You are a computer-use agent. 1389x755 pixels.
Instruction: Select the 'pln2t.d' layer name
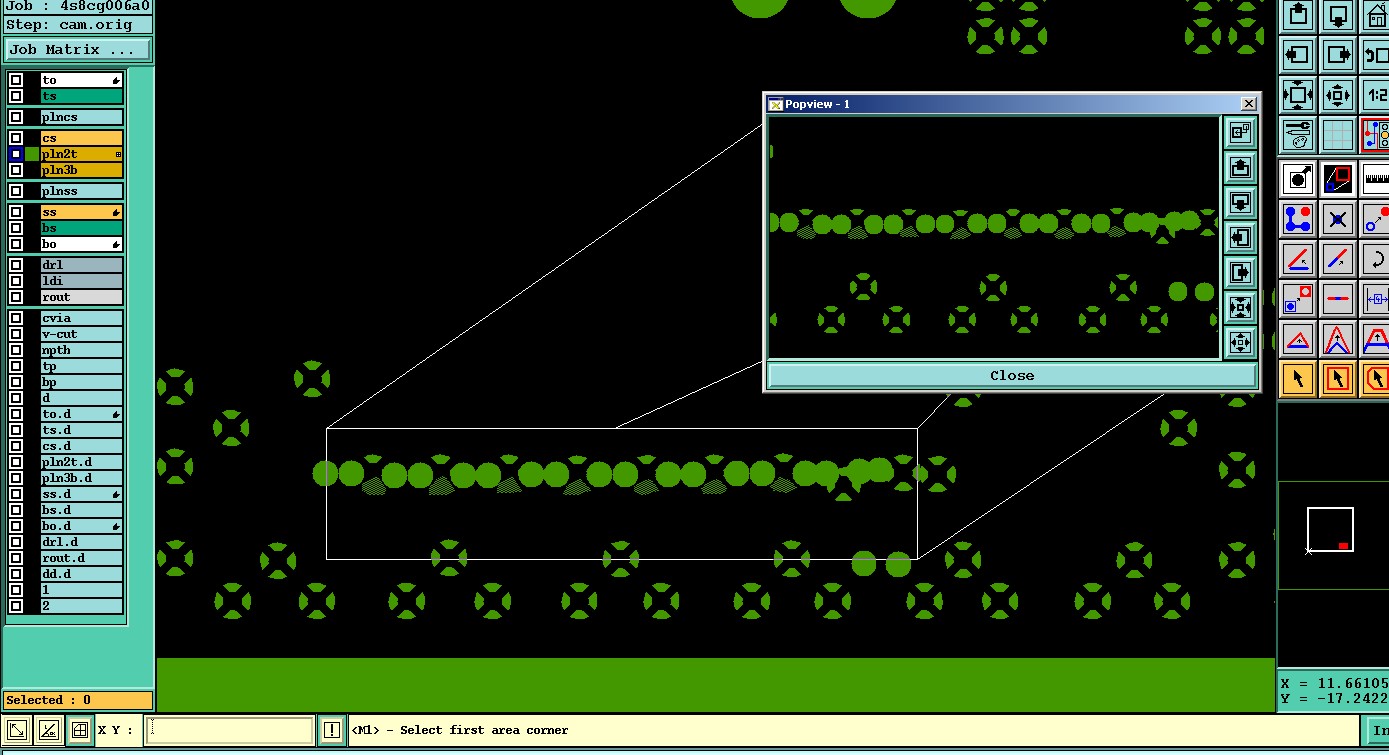(82, 462)
